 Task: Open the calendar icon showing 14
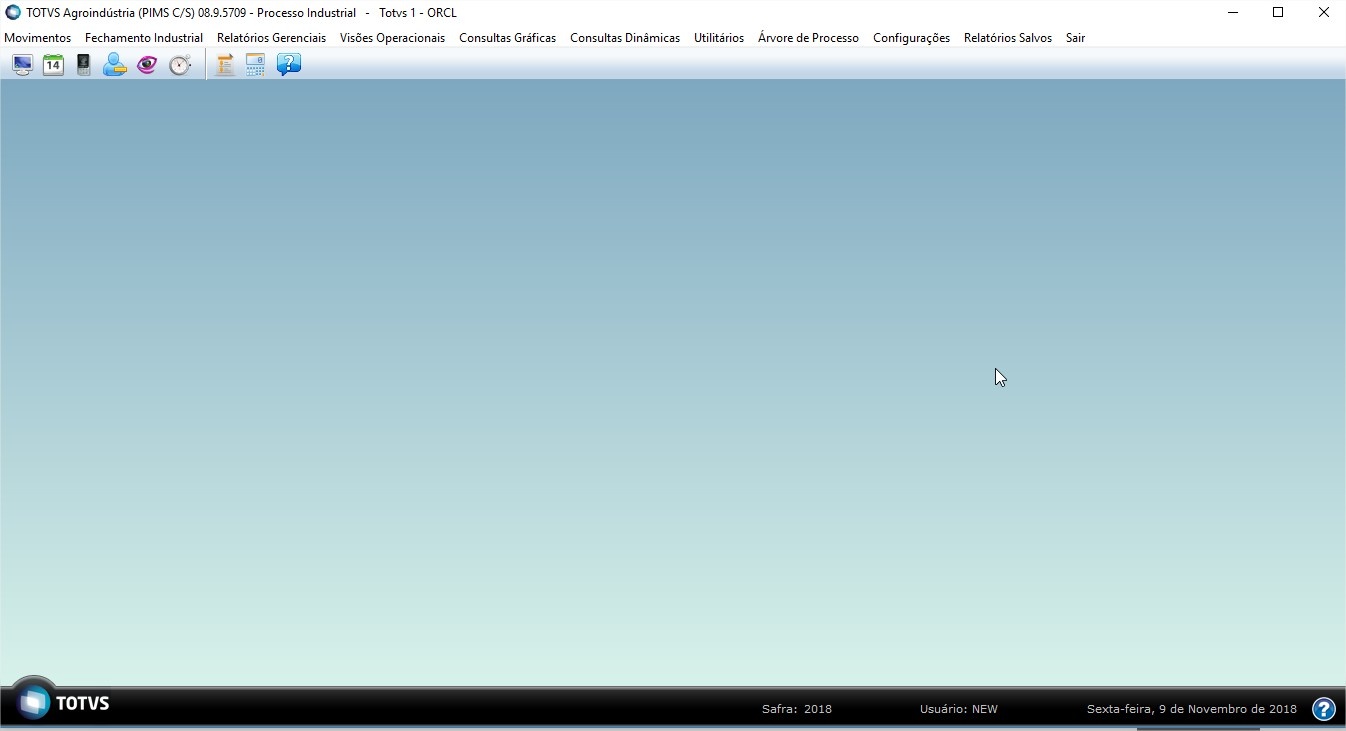53,65
